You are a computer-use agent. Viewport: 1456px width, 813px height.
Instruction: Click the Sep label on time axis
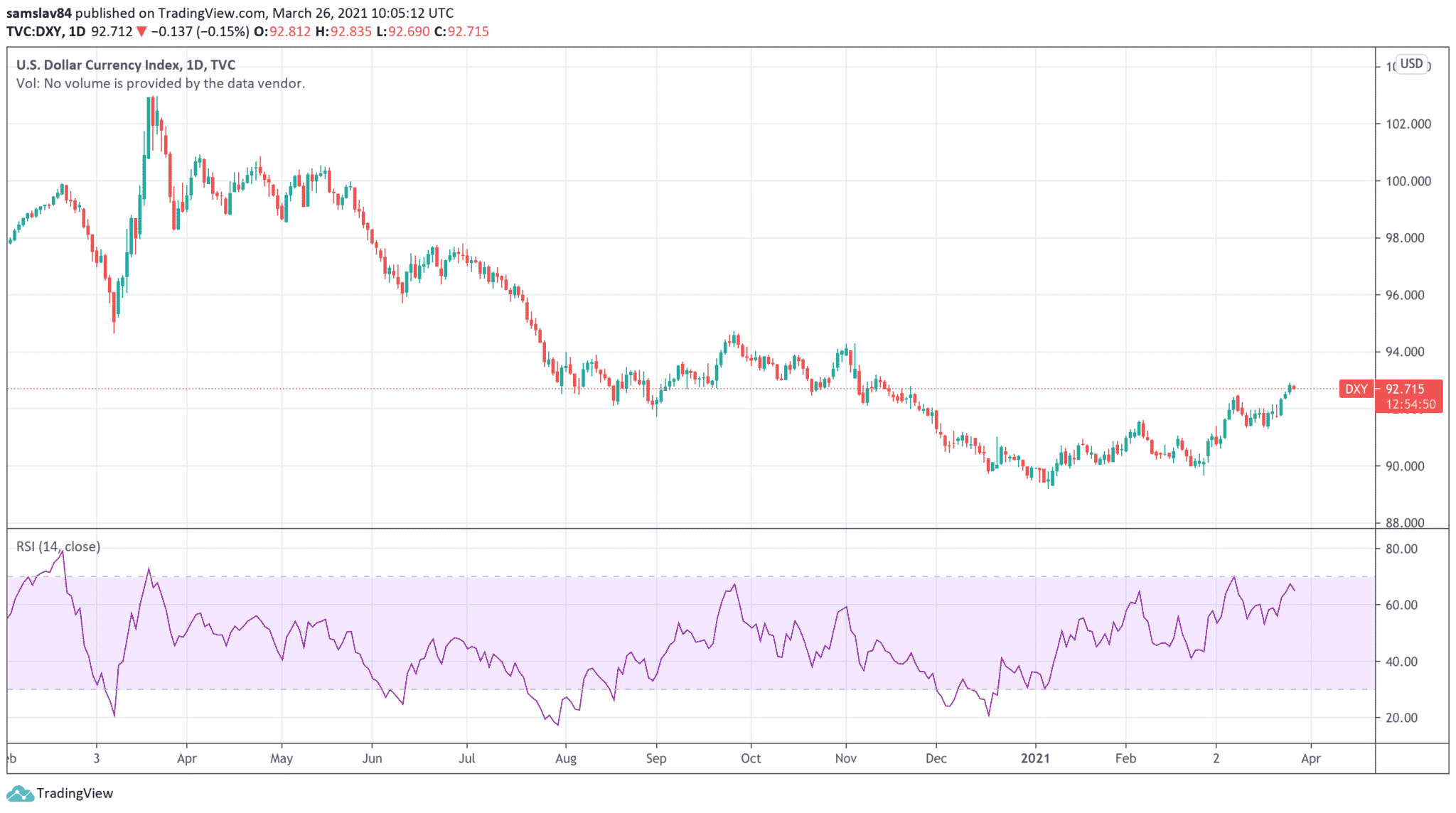(x=655, y=758)
